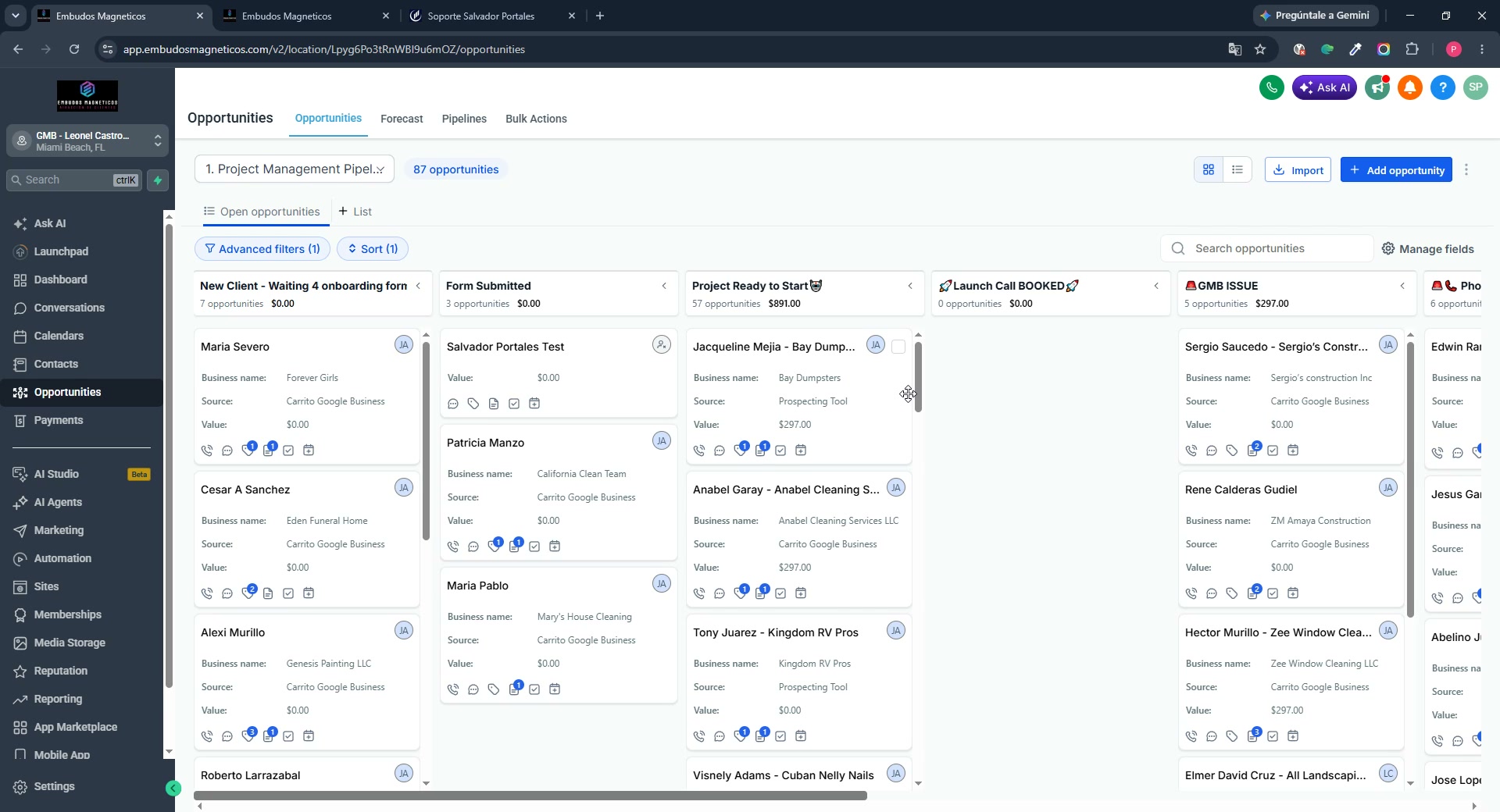Image resolution: width=1500 pixels, height=812 pixels.
Task: Click the green megaphone announcements icon
Action: tap(1377, 87)
